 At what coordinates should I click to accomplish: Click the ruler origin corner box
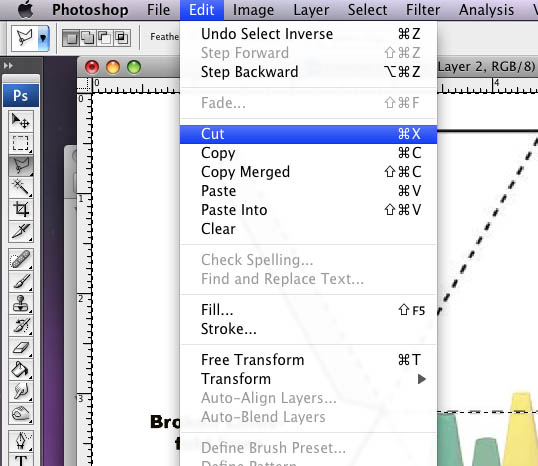84,85
